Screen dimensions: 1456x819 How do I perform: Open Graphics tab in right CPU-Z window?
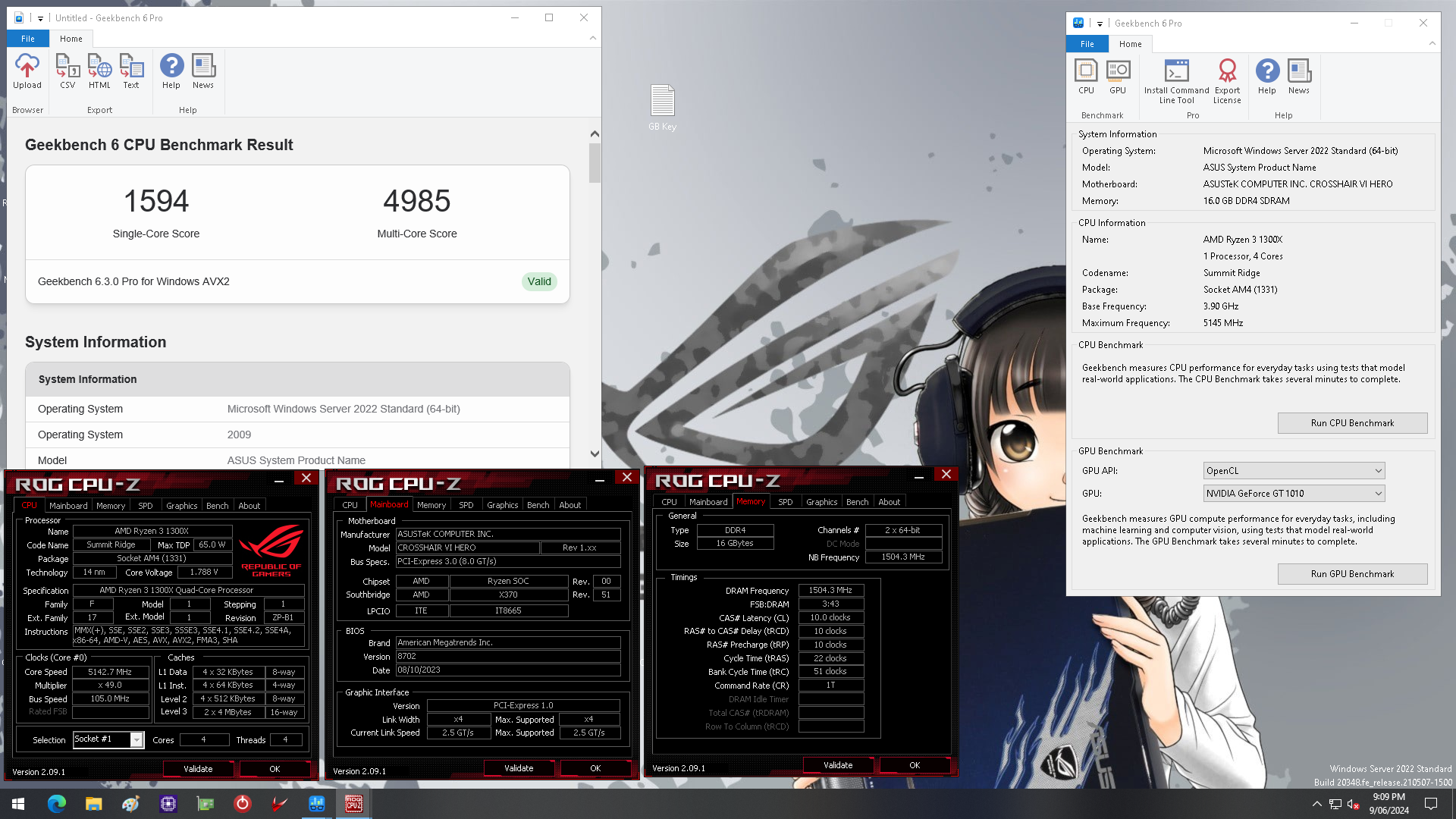coord(822,502)
